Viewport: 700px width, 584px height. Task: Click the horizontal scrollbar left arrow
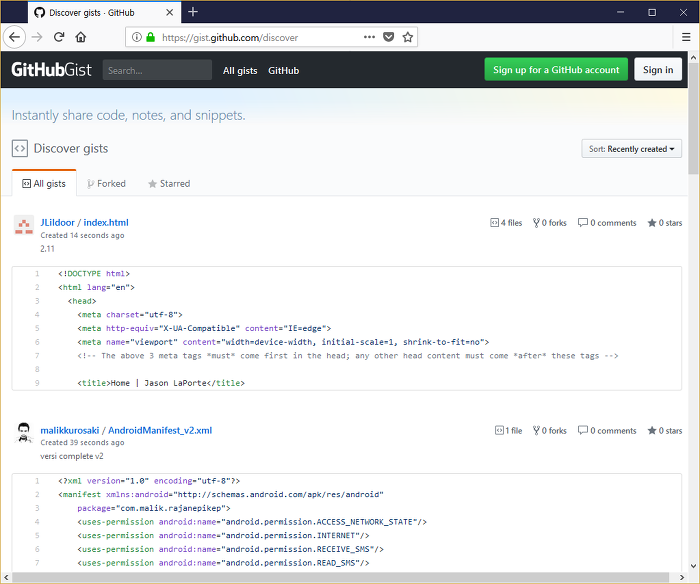coord(6,578)
